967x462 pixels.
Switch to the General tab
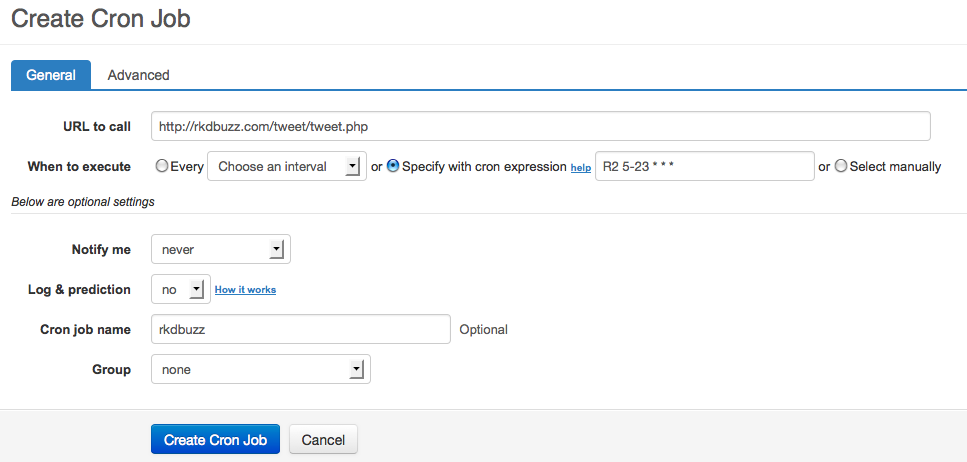coord(51,75)
